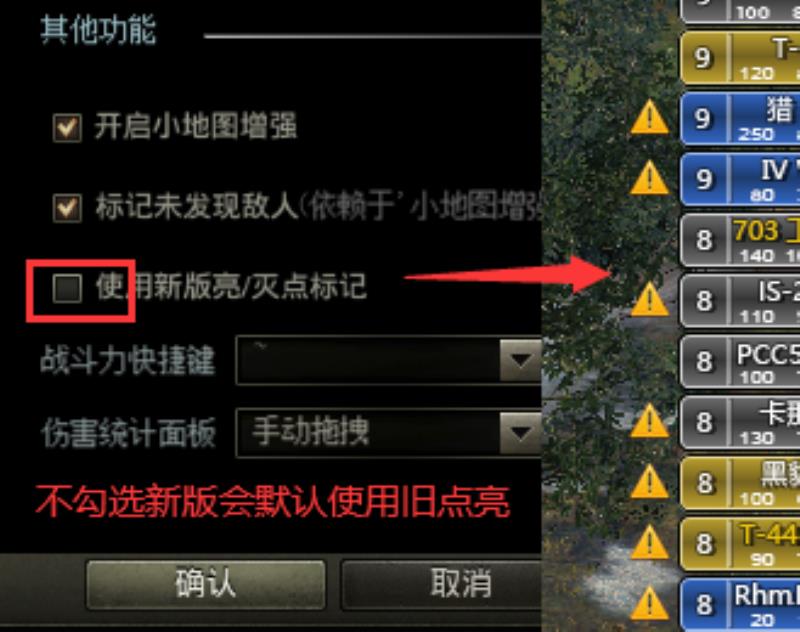This screenshot has height=632, width=800.
Task: Click the 战斗力快捷键 hotkey field
Action: tap(389, 360)
